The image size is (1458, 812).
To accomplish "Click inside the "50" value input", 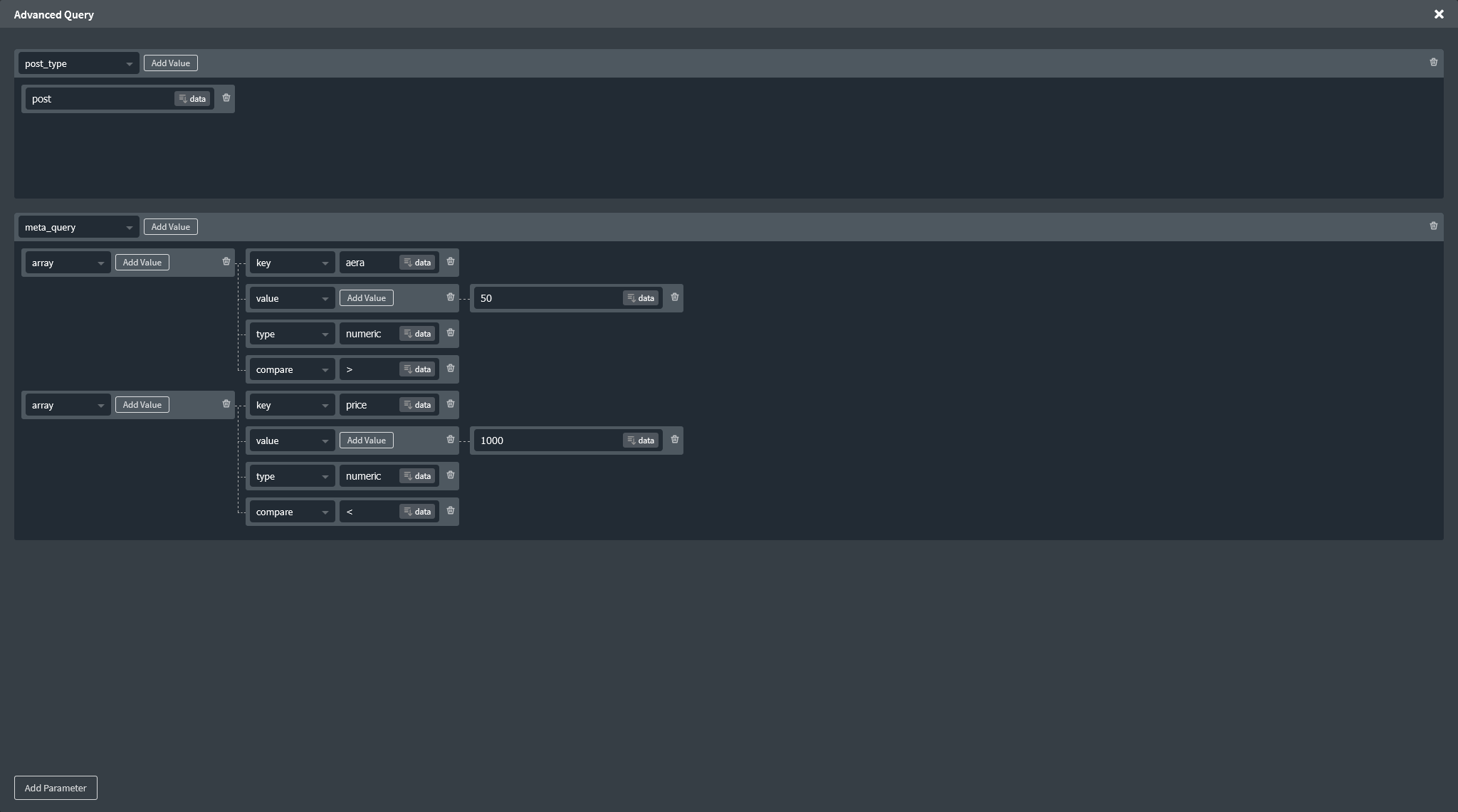I will 548,298.
